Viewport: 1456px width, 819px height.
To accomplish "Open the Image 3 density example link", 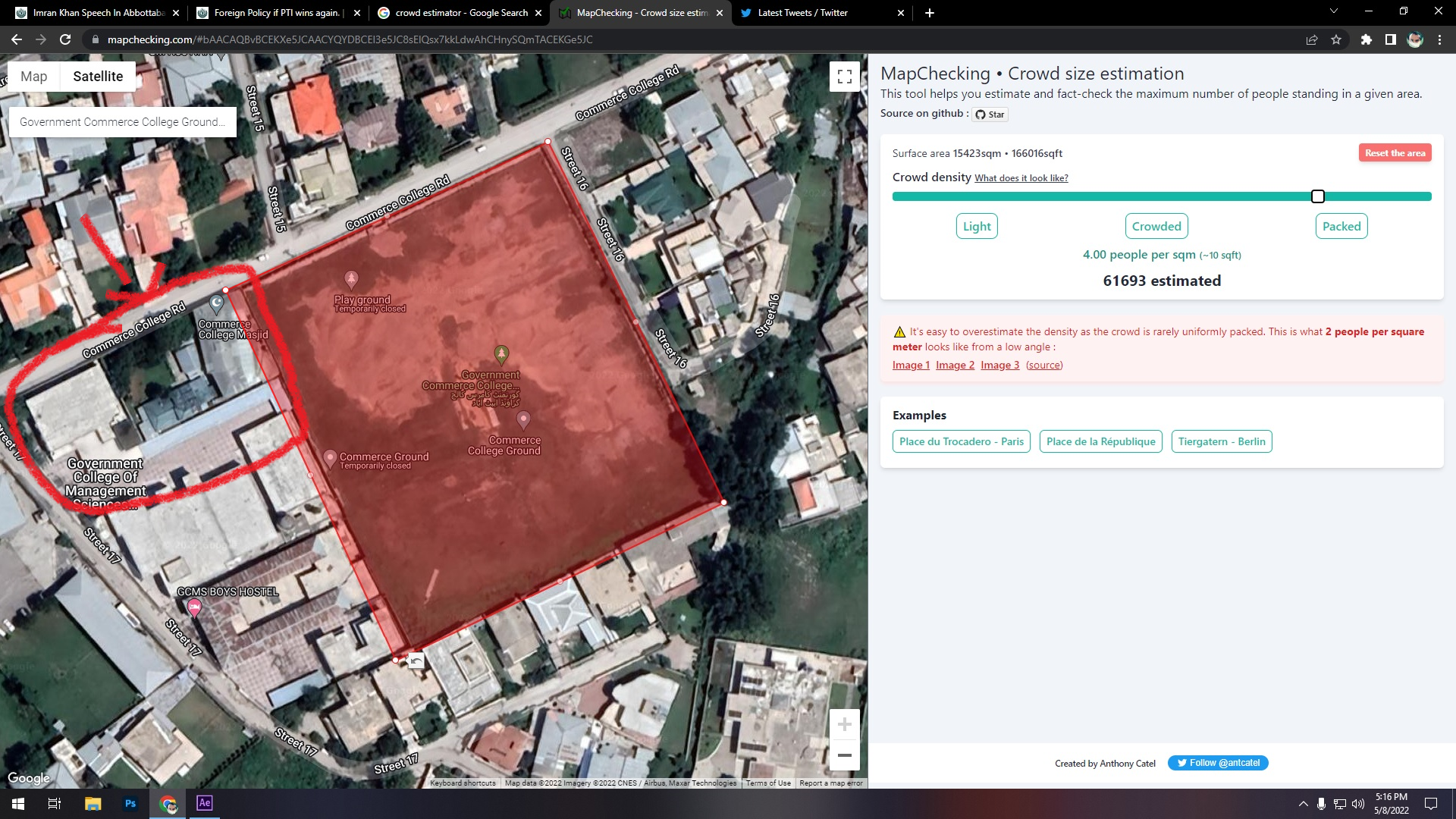I will pos(999,366).
